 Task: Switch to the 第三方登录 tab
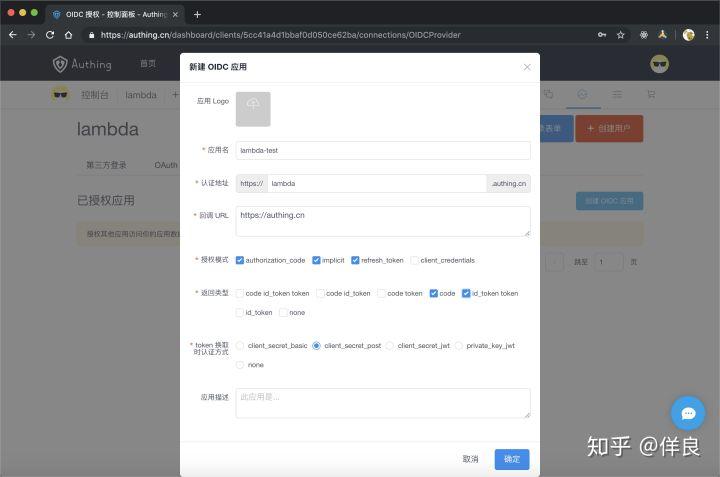click(107, 165)
